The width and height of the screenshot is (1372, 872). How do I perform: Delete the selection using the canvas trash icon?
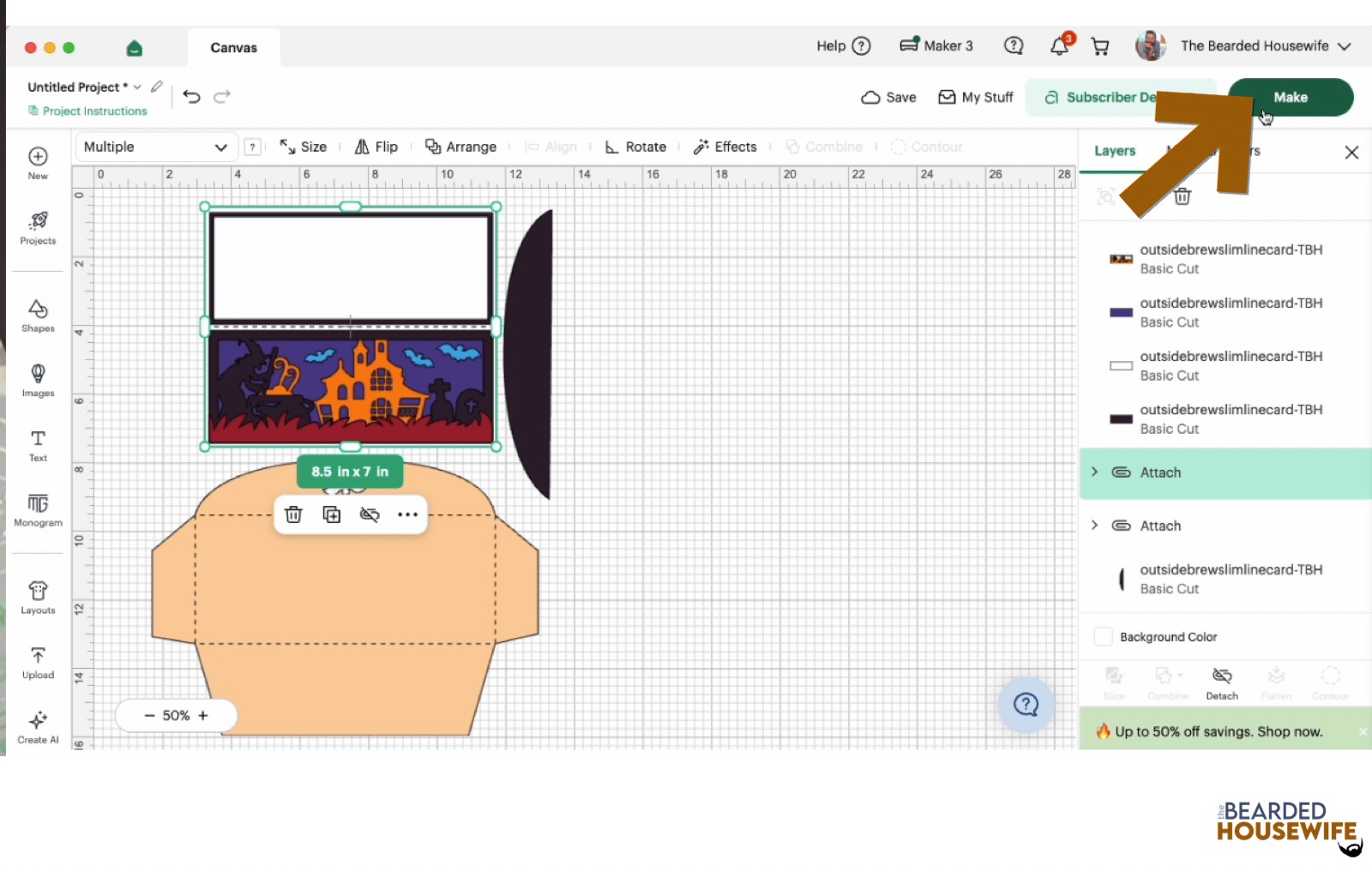pos(293,514)
